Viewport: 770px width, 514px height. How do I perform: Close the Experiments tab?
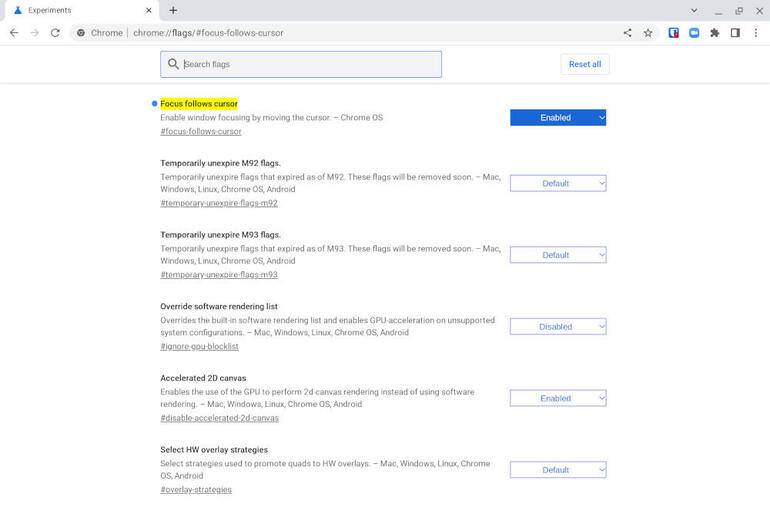click(x=149, y=10)
